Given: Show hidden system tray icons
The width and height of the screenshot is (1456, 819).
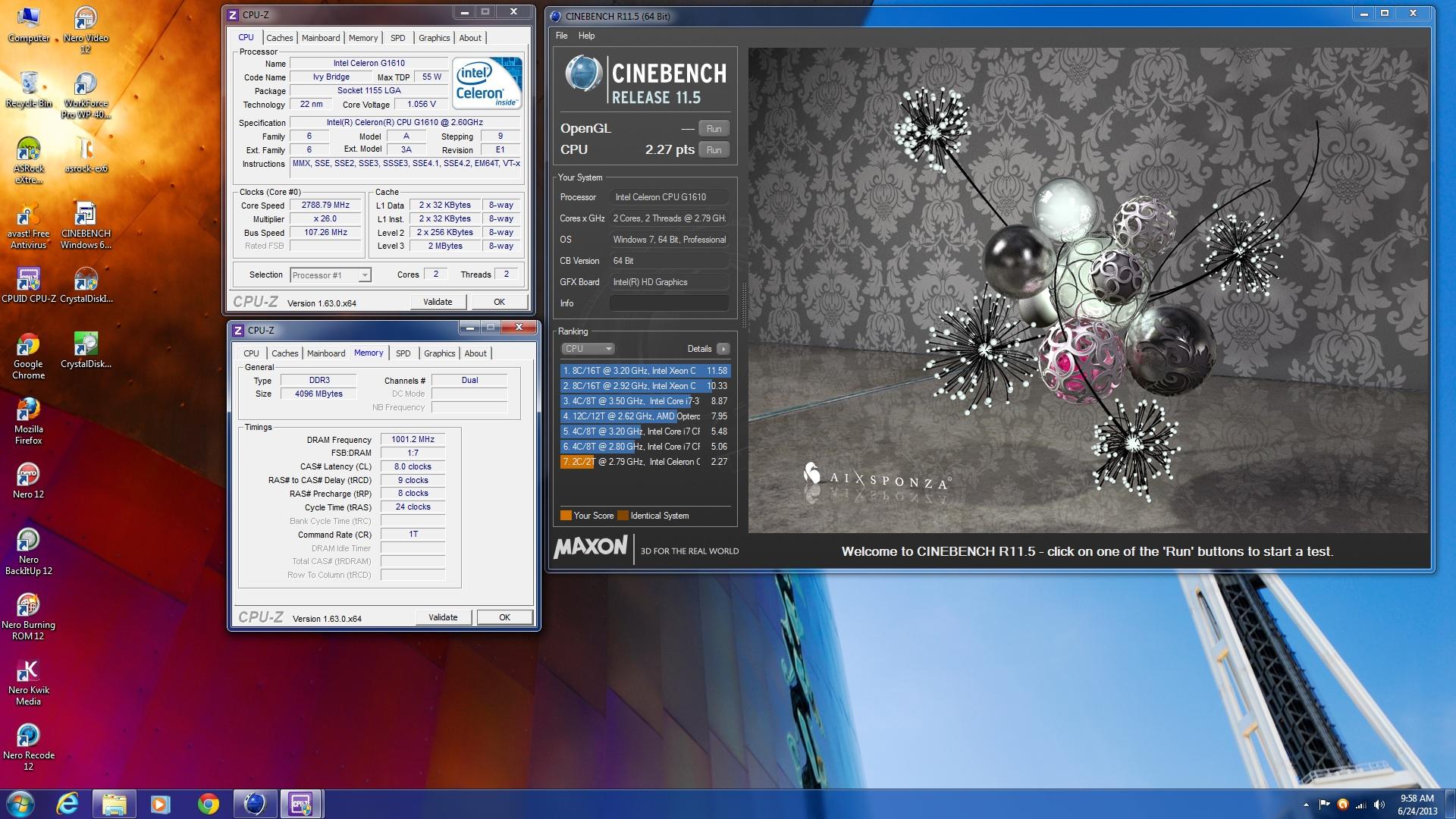Looking at the screenshot, I should (1306, 805).
